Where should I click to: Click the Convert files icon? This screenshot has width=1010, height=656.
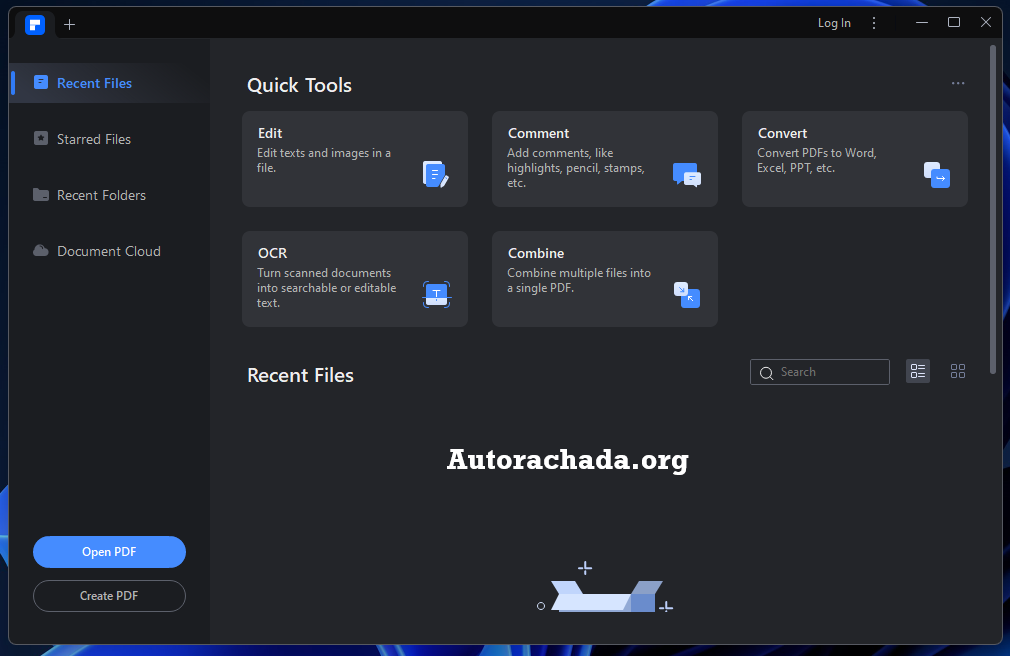[936, 174]
